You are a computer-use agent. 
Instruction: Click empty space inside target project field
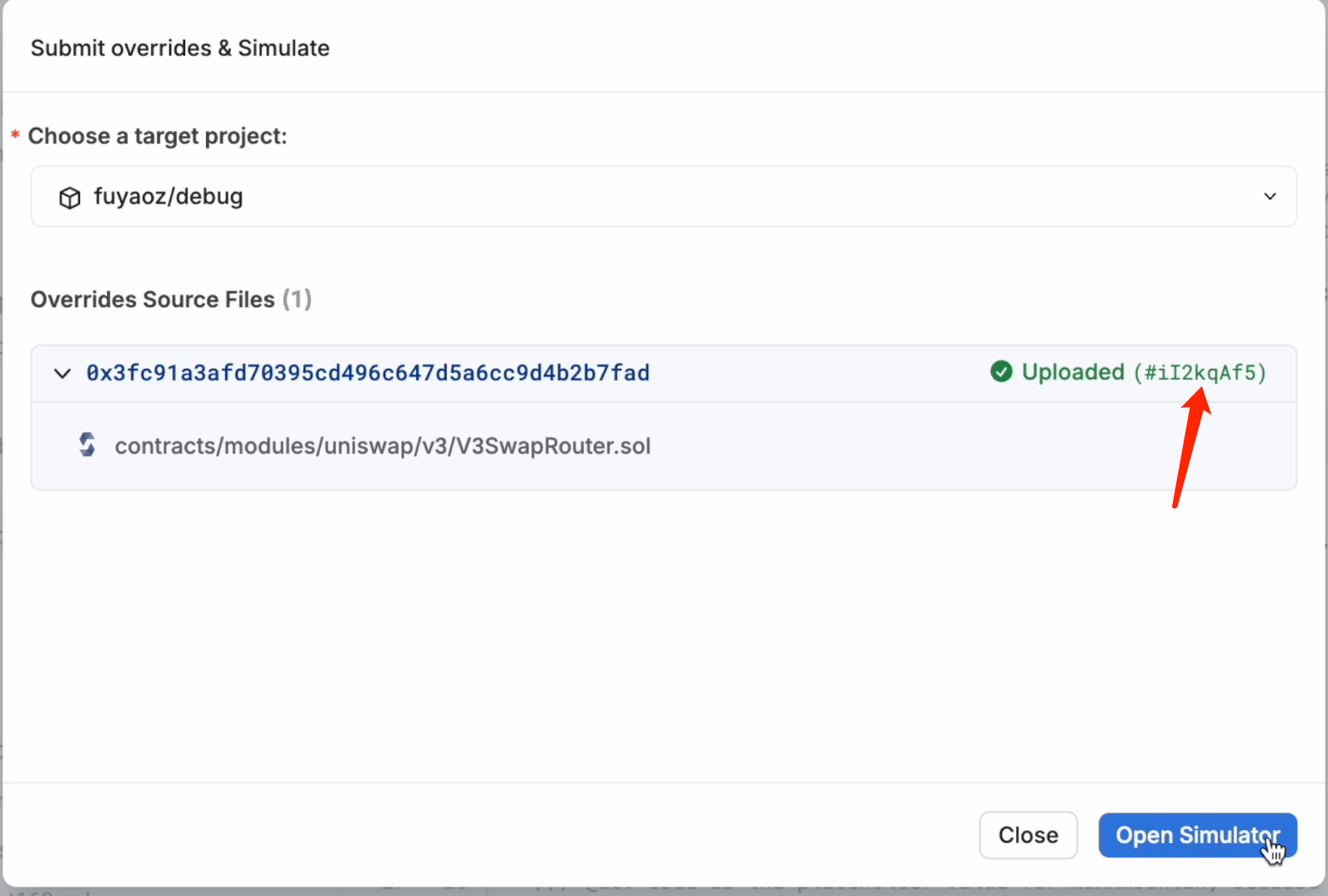[751, 197]
